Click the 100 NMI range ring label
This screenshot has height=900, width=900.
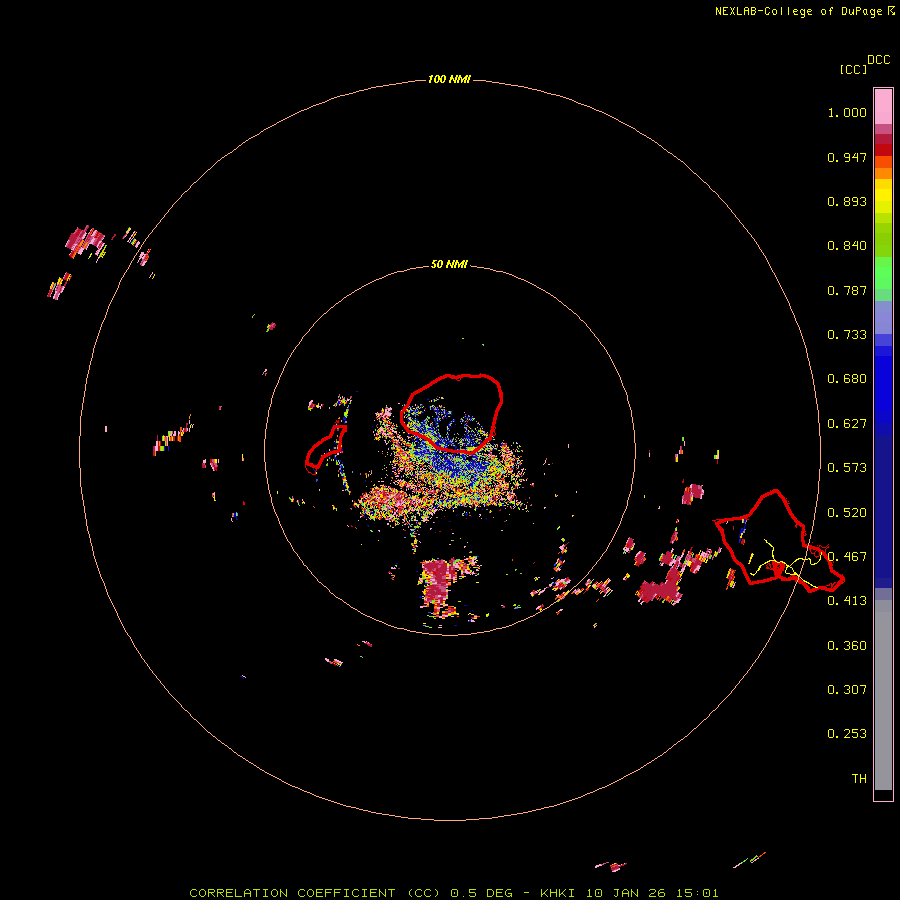point(449,79)
